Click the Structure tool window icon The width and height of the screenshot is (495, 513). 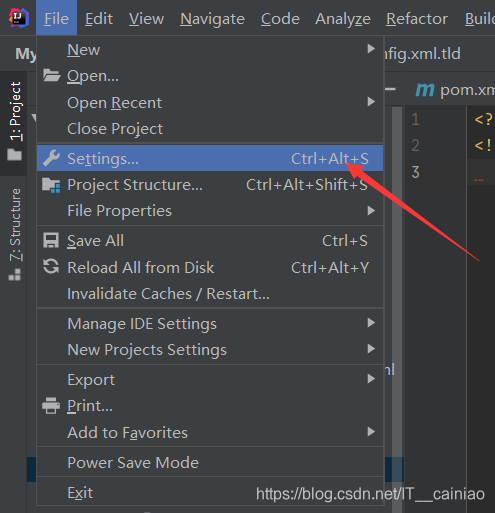coord(15,275)
